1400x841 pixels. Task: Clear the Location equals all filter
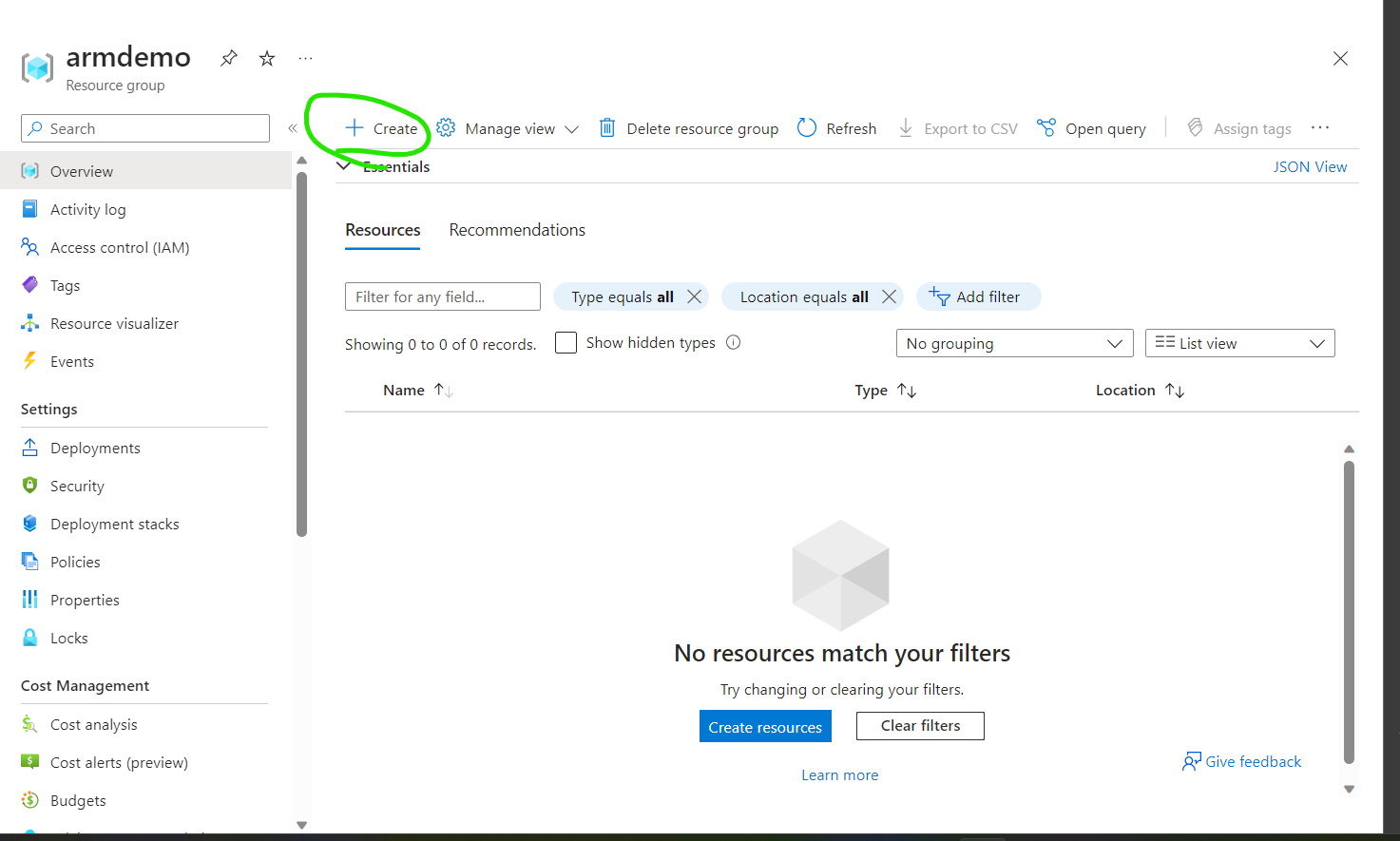click(890, 296)
